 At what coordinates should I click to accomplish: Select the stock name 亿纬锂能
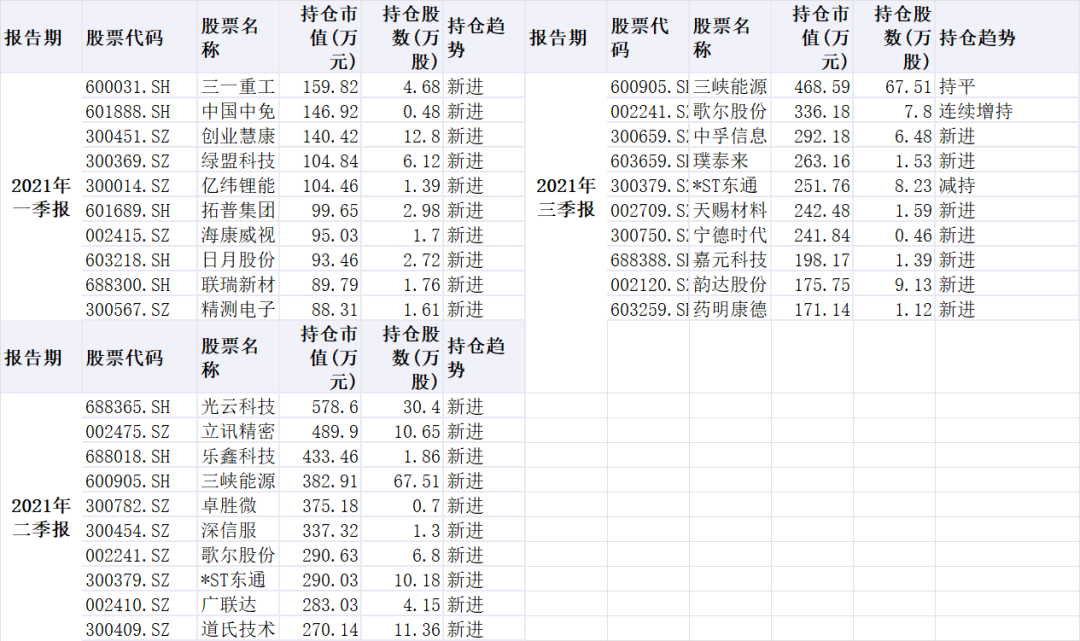pyautogui.click(x=238, y=186)
